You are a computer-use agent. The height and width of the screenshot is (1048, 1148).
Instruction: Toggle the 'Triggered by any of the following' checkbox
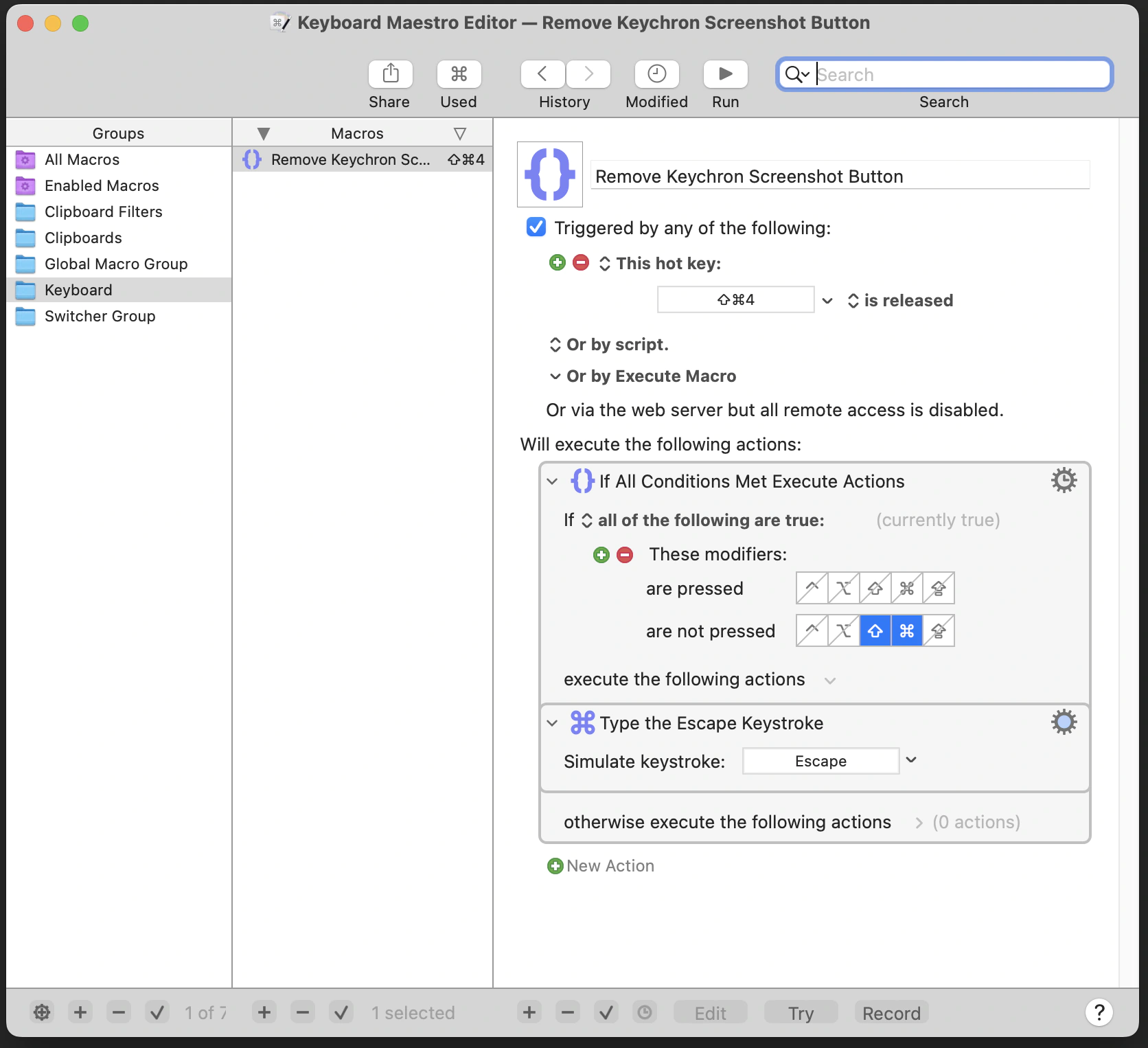pyautogui.click(x=536, y=227)
